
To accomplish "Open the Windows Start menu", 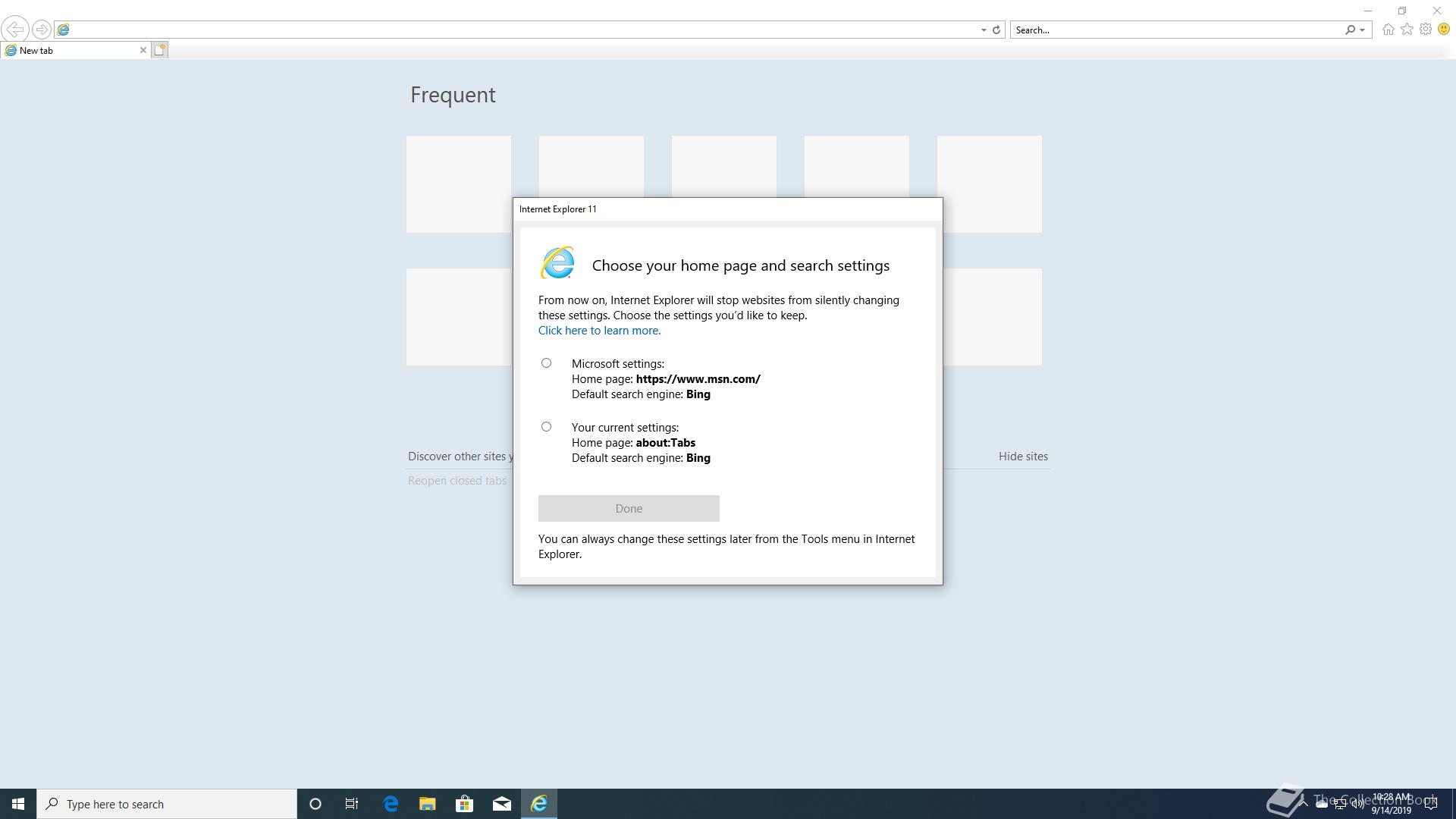I will click(x=18, y=804).
